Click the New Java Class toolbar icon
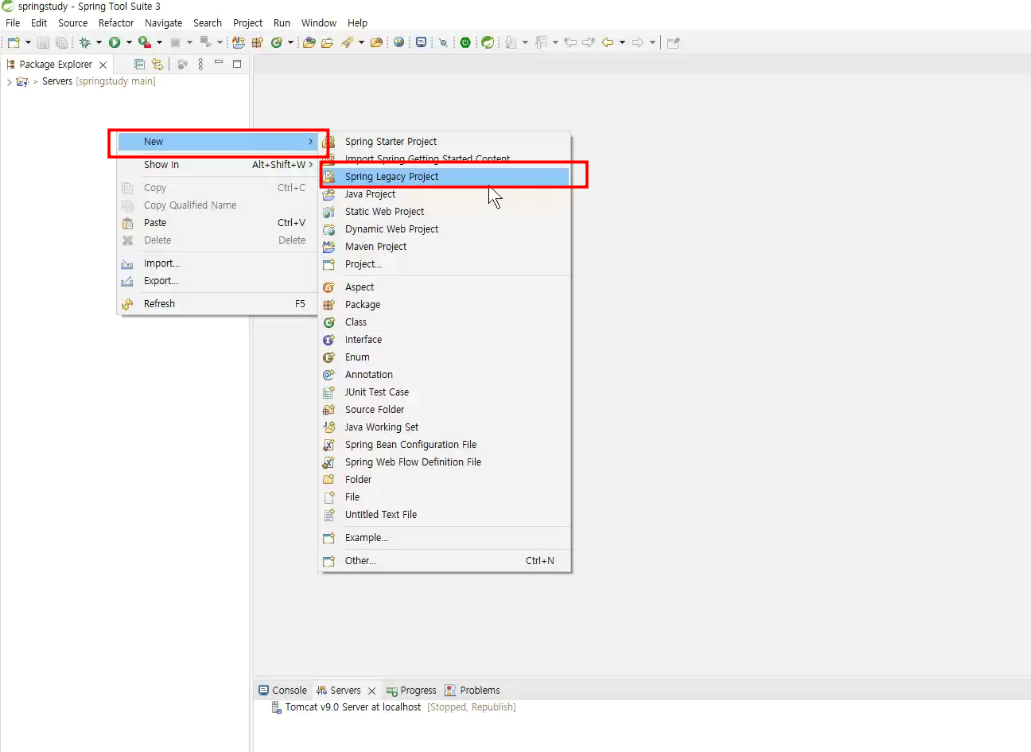The image size is (1031, 752). [276, 43]
